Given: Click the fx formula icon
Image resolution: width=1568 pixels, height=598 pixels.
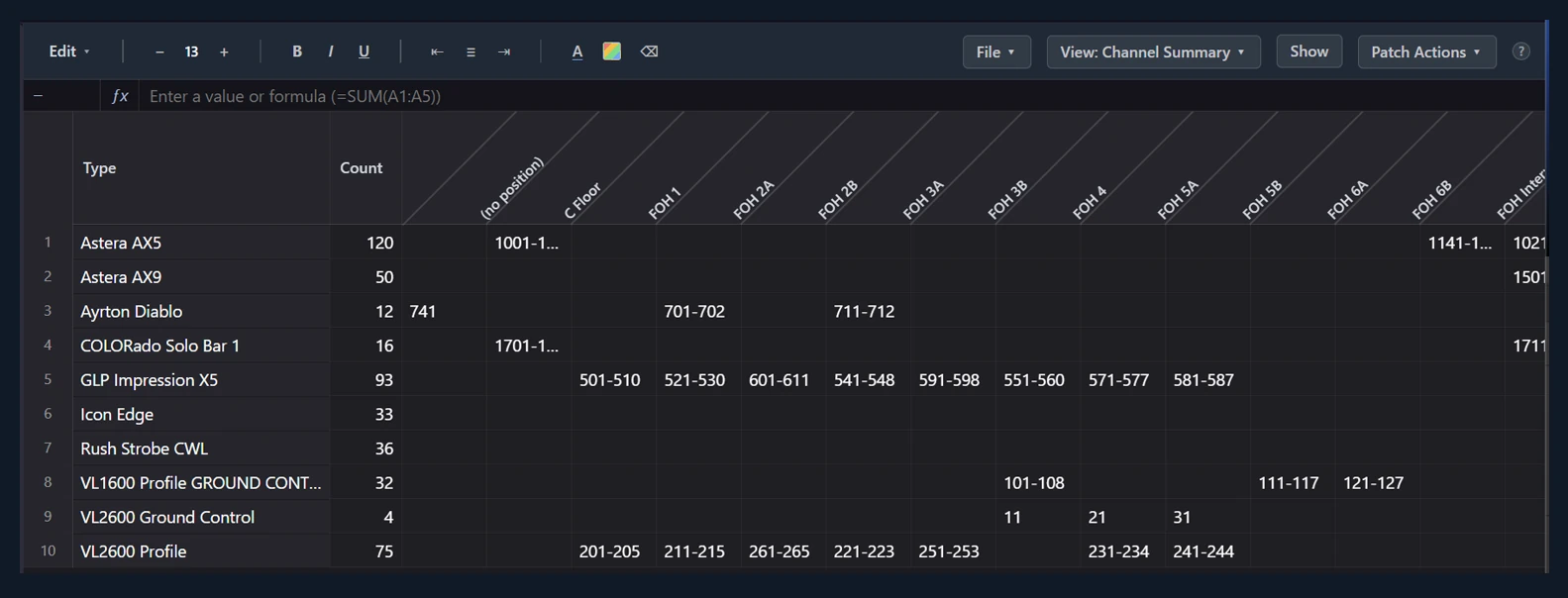Looking at the screenshot, I should pyautogui.click(x=120, y=96).
